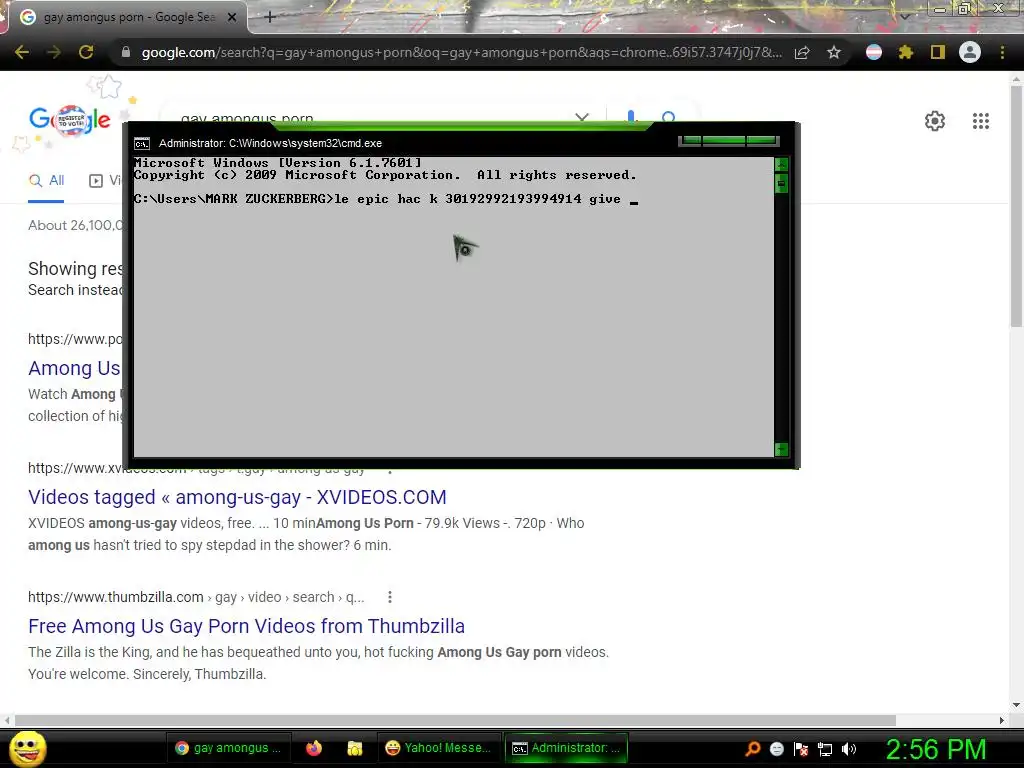
Task: Click the browser vertical scrollbar thumb
Action: [1016, 205]
